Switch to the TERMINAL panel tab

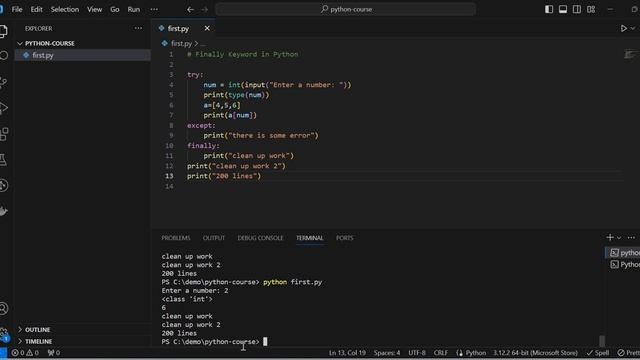click(310, 238)
